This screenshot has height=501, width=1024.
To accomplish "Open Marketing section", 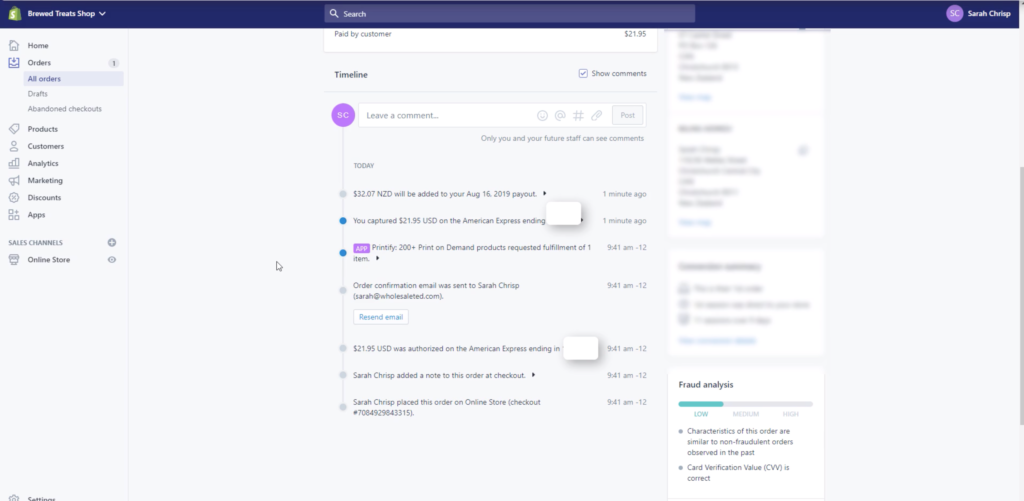I will pyautogui.click(x=45, y=180).
